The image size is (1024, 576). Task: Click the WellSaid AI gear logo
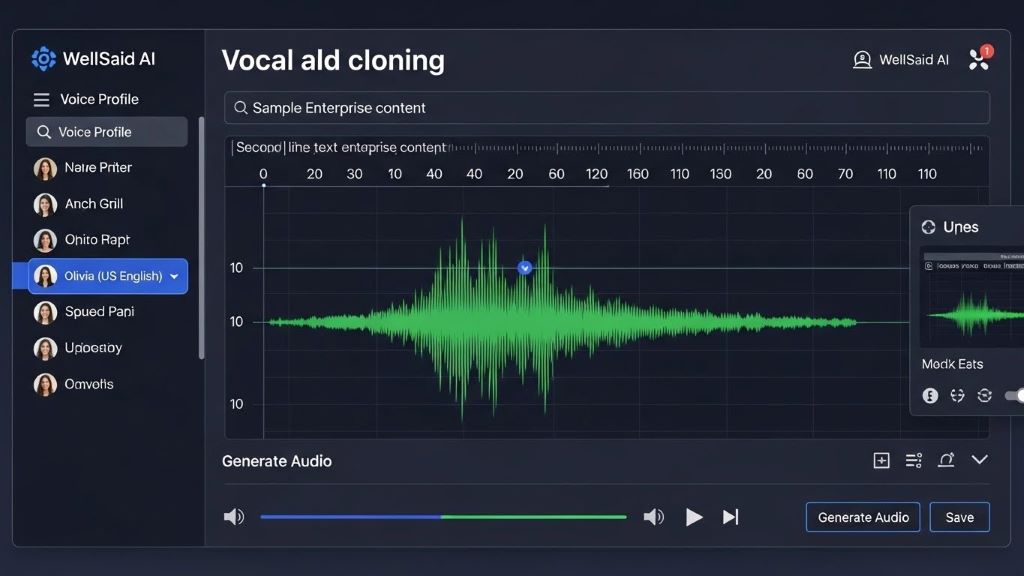click(44, 59)
